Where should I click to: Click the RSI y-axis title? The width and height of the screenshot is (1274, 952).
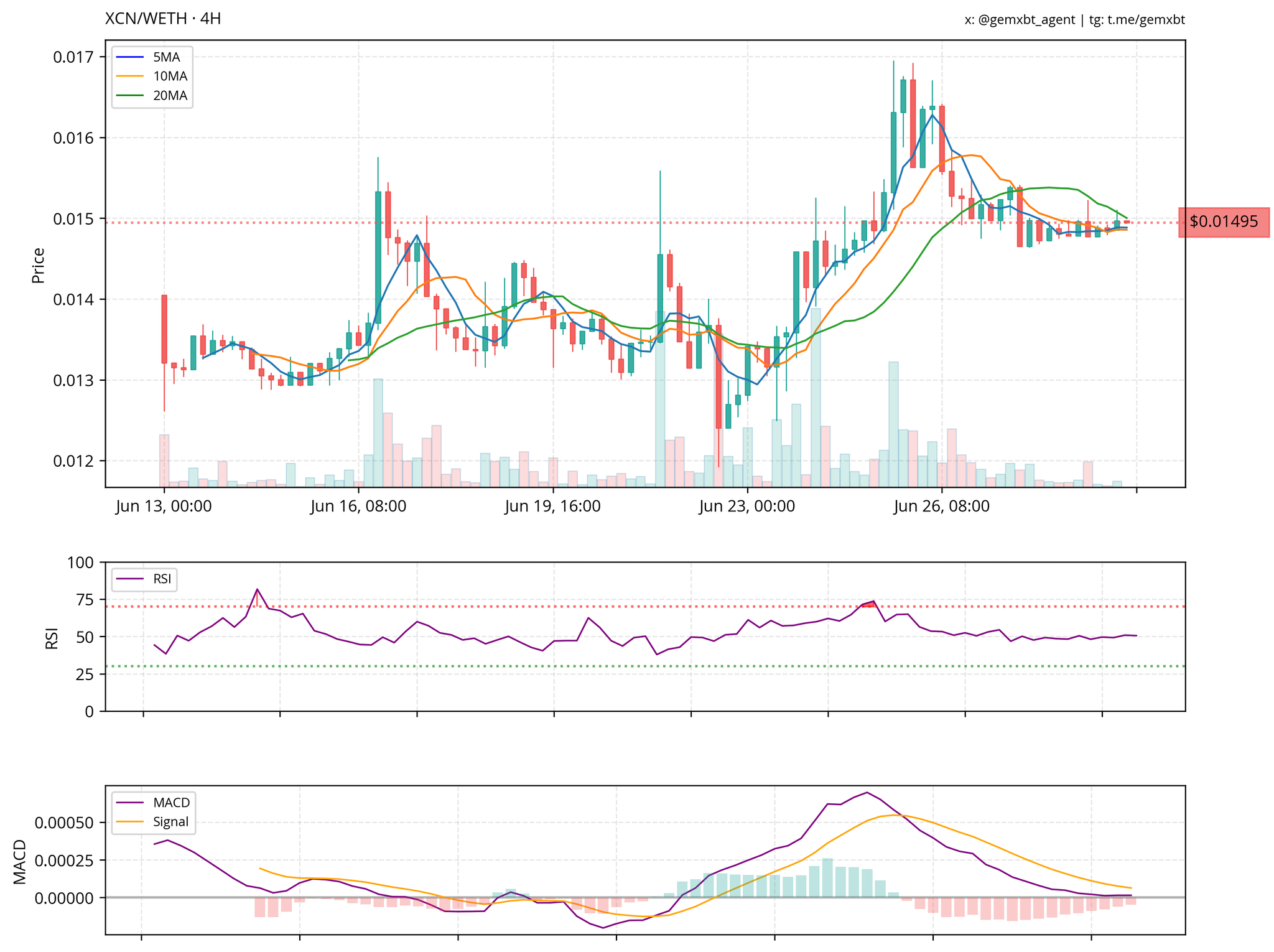52,638
